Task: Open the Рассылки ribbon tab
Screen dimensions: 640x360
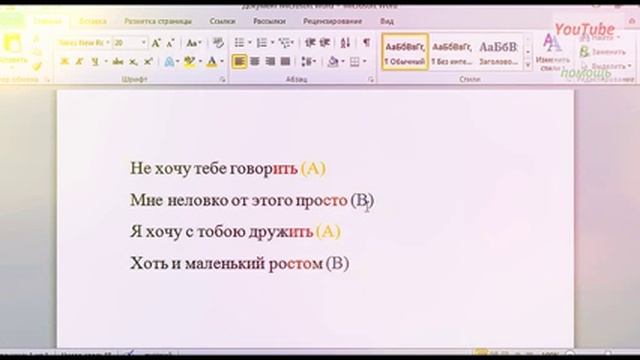Action: tap(269, 21)
